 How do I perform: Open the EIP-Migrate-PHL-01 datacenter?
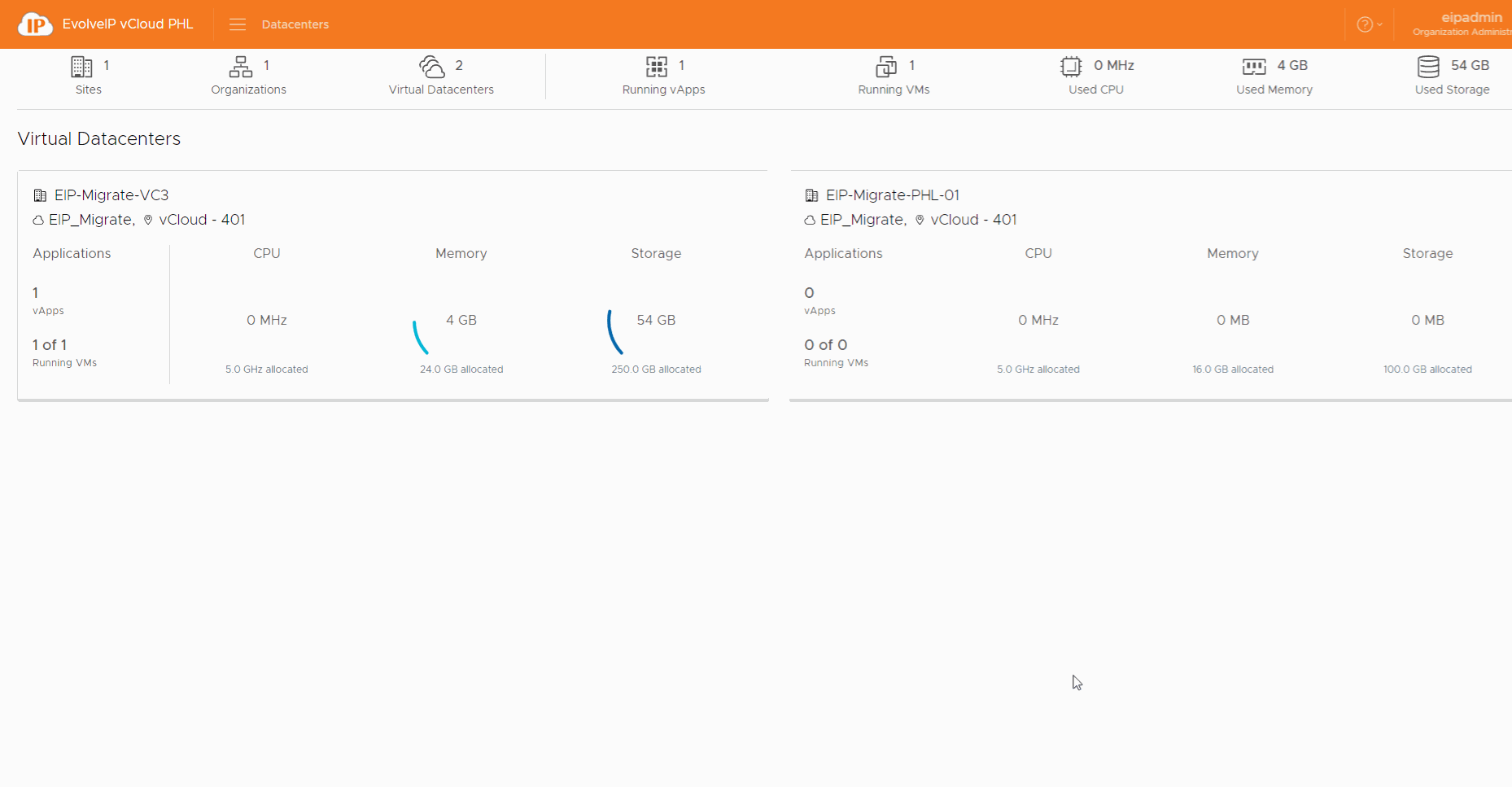[x=893, y=195]
